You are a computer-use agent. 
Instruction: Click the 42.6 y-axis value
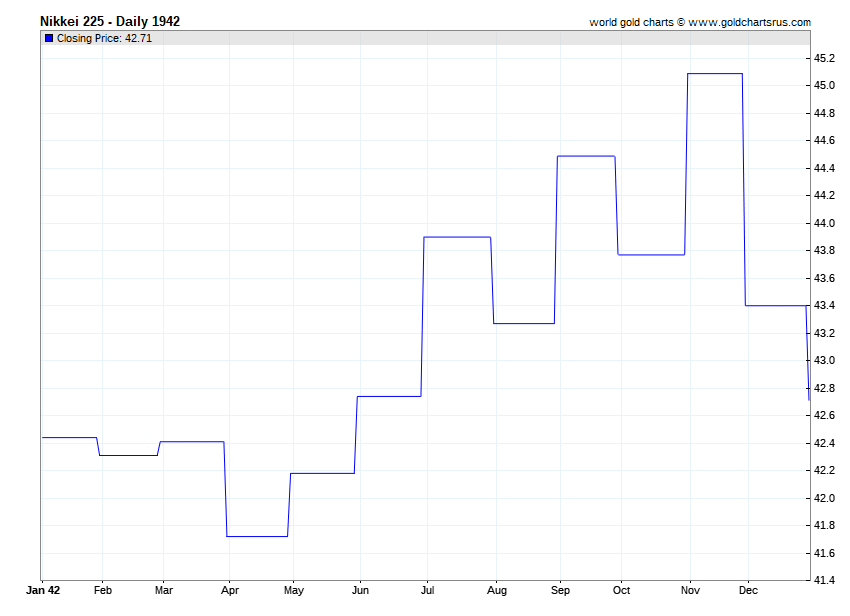point(824,415)
